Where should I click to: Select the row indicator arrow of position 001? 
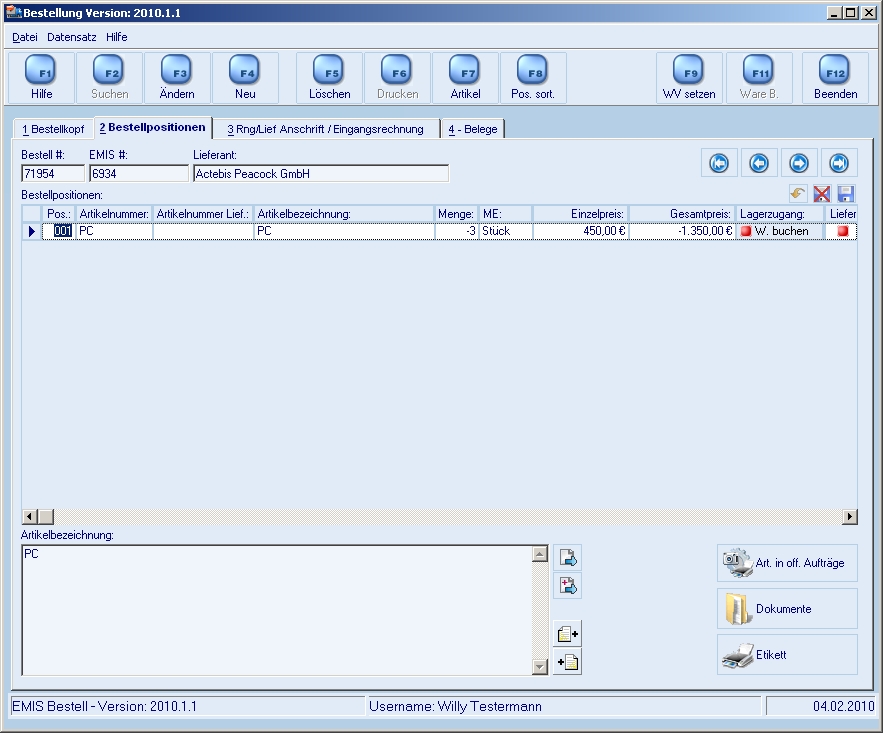click(x=32, y=231)
